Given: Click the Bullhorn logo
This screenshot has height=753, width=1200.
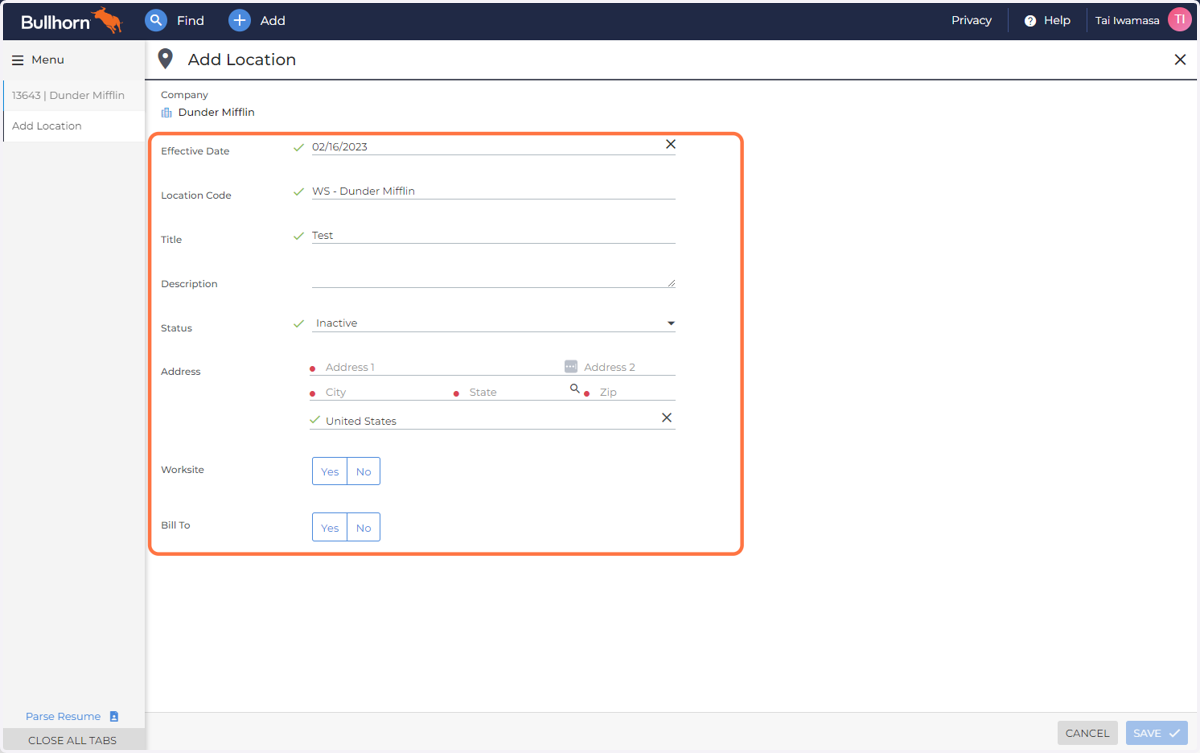Looking at the screenshot, I should (x=72, y=20).
